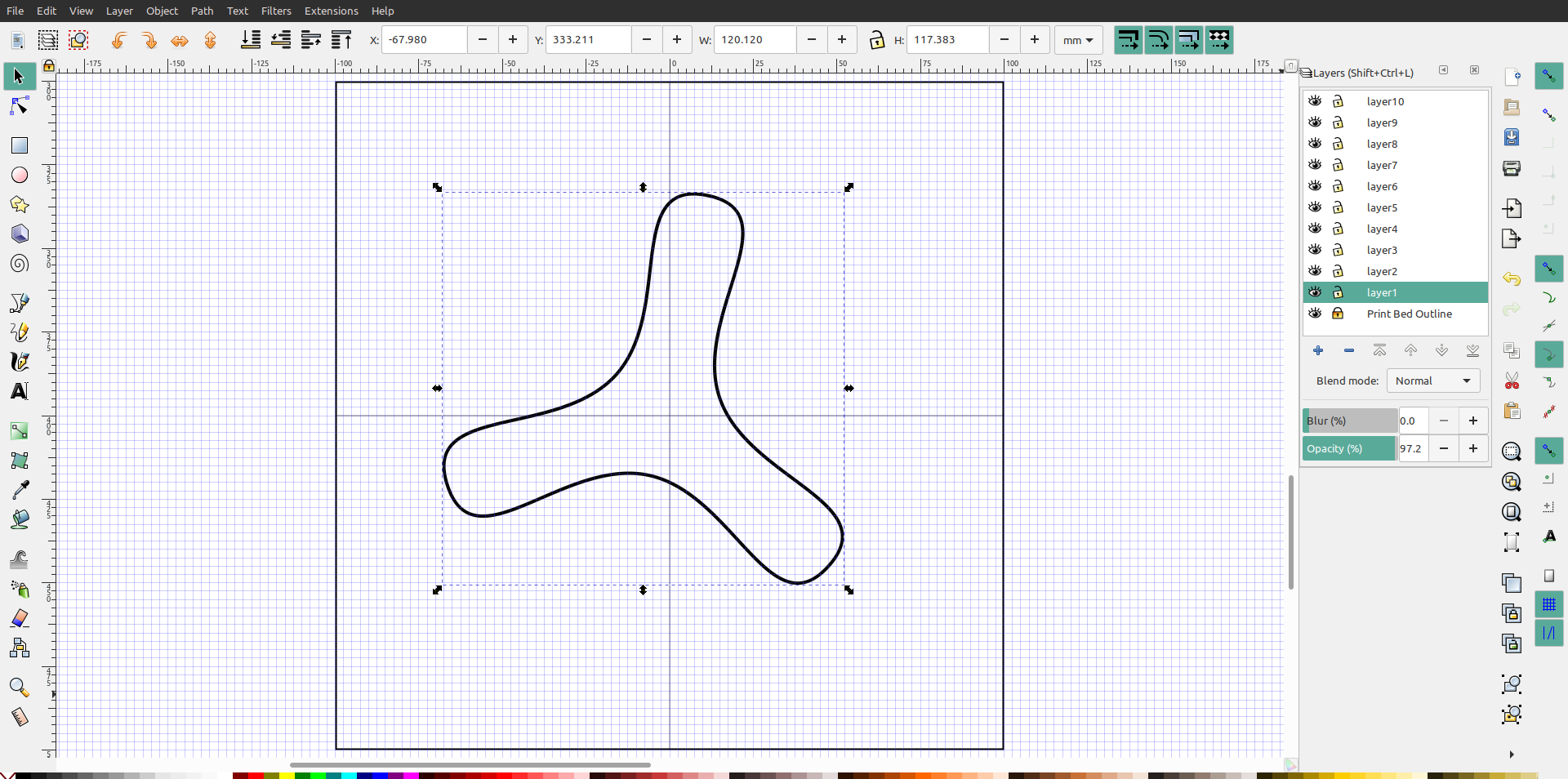Increase the X position value
The width and height of the screenshot is (1568, 779).
coord(513,40)
